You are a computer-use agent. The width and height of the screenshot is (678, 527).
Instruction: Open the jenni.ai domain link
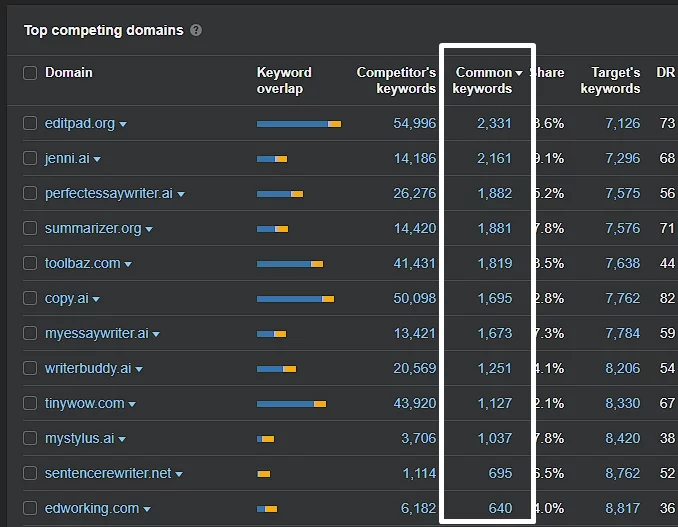tap(67, 159)
